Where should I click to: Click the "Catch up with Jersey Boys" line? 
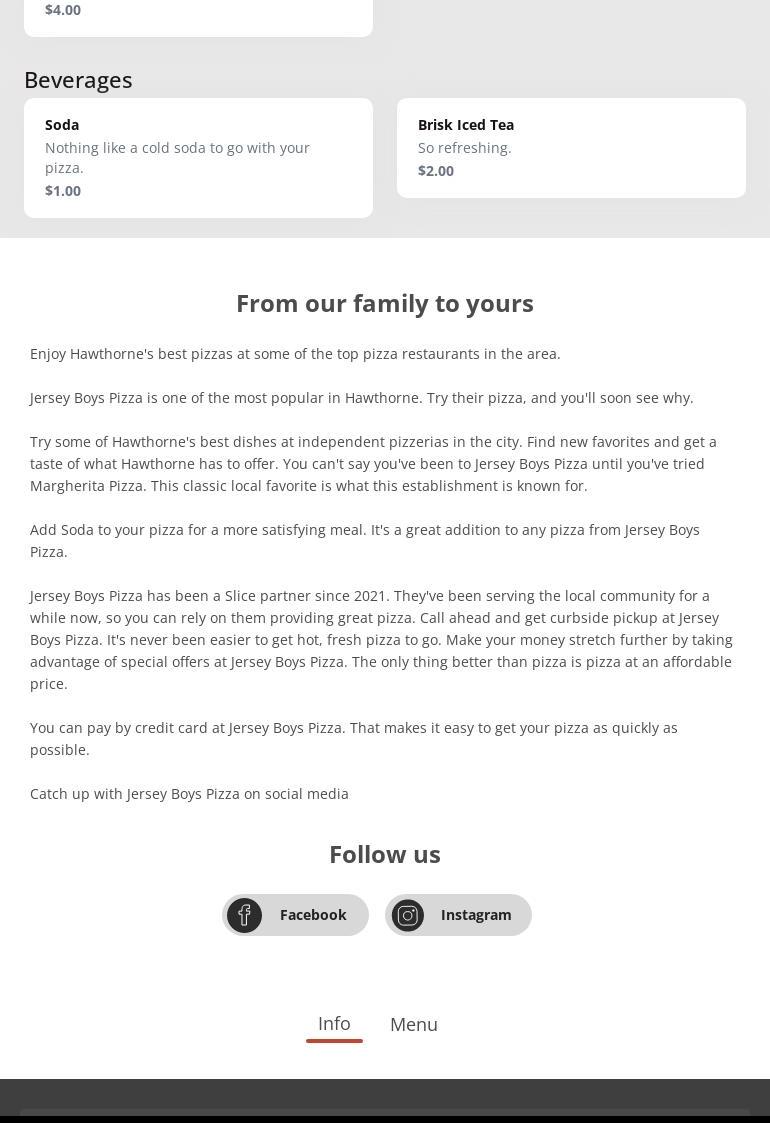coord(189,794)
